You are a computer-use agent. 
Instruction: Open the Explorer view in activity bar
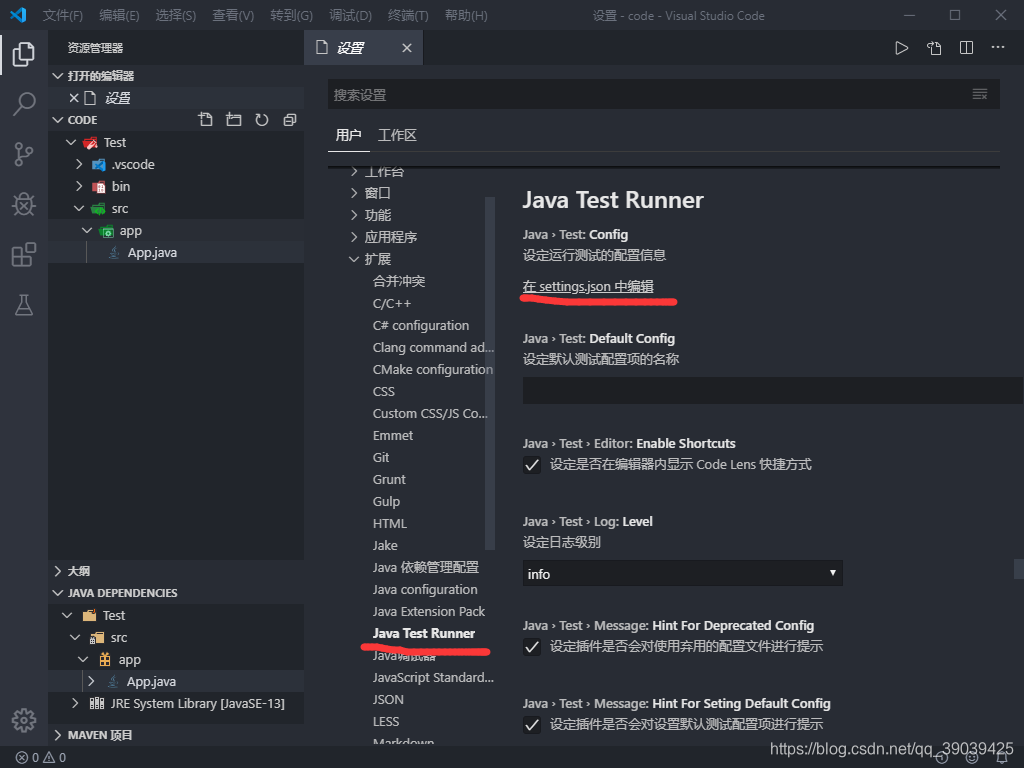click(x=24, y=54)
